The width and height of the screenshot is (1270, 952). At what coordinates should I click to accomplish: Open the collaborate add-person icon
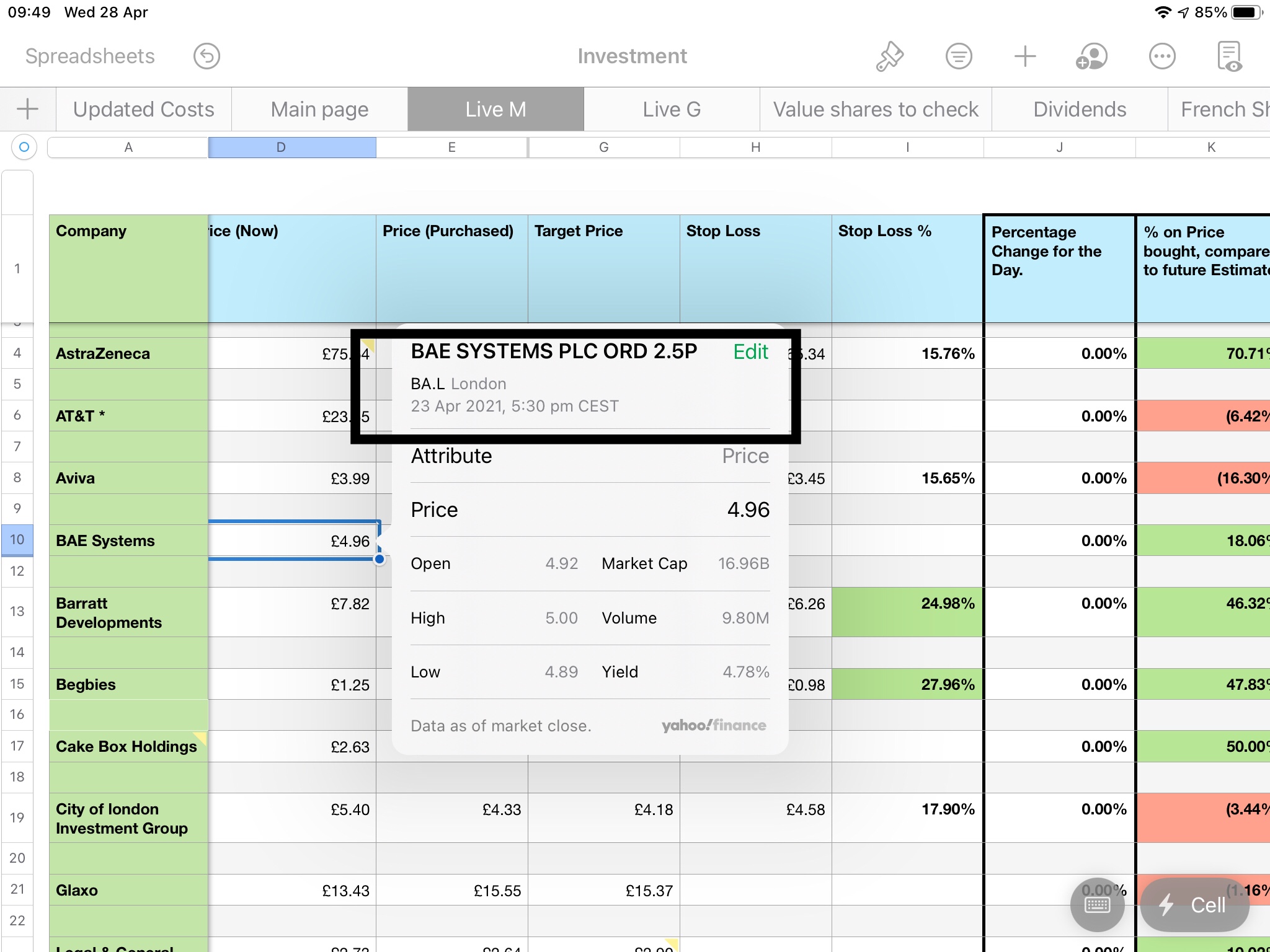(x=1091, y=56)
